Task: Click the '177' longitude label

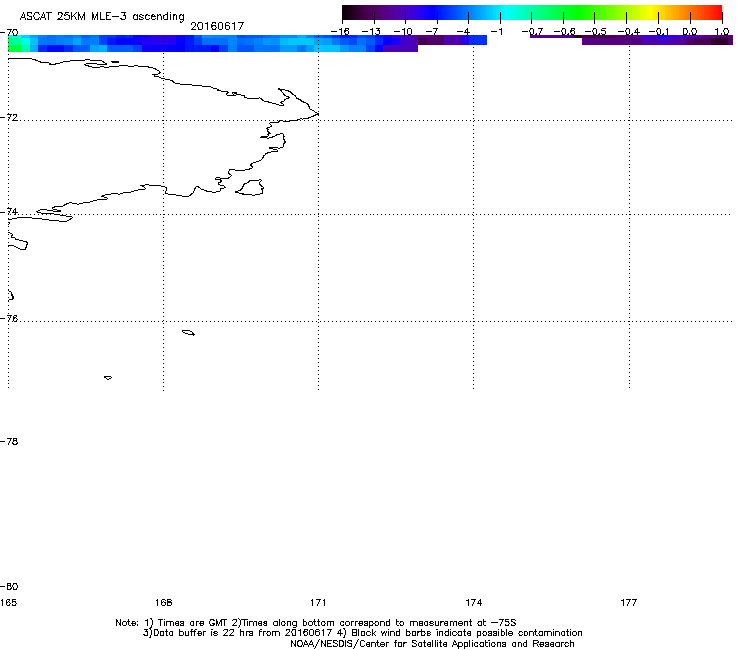Action: pos(629,602)
